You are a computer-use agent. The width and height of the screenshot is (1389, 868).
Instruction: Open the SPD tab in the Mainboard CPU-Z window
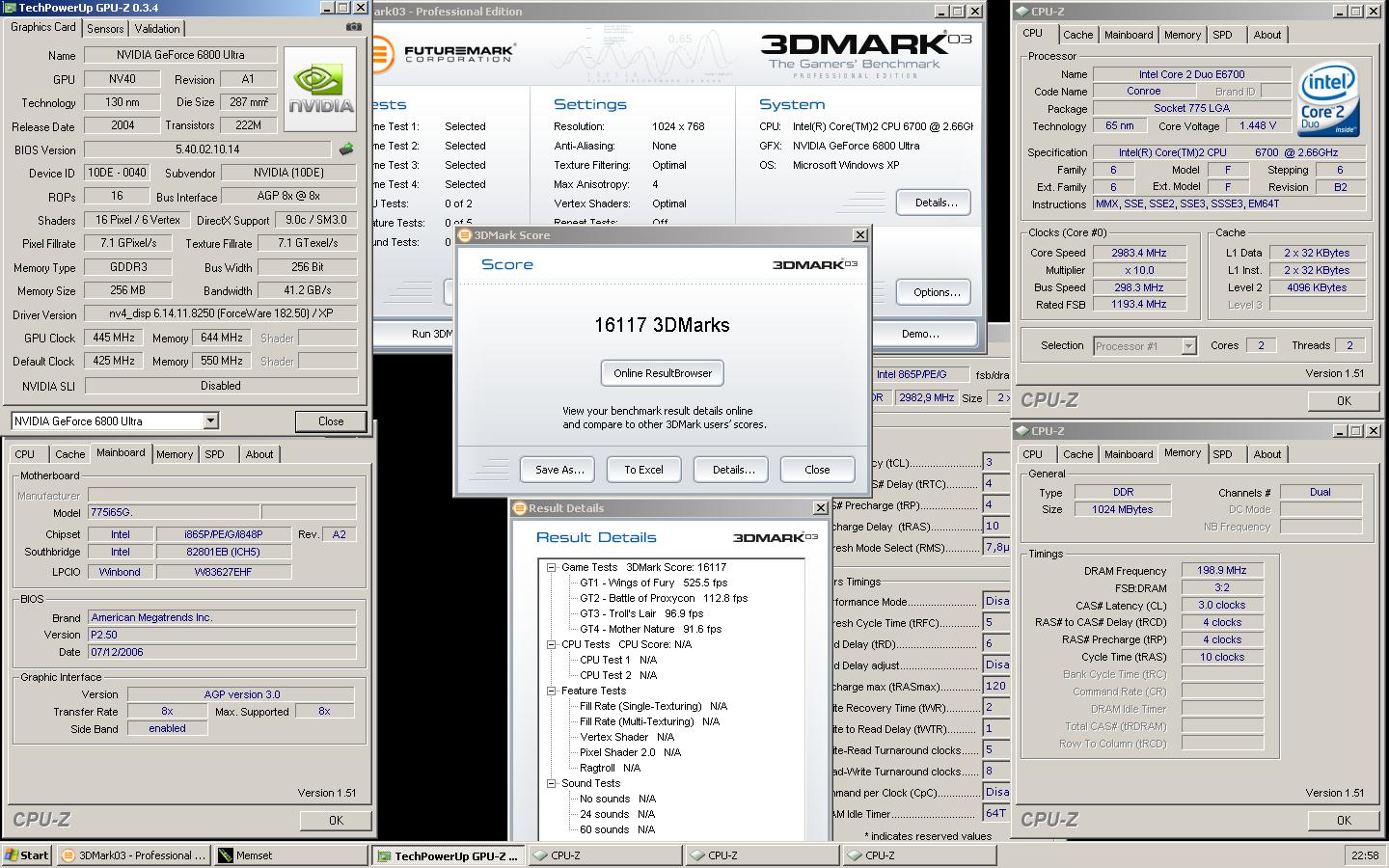pos(214,454)
